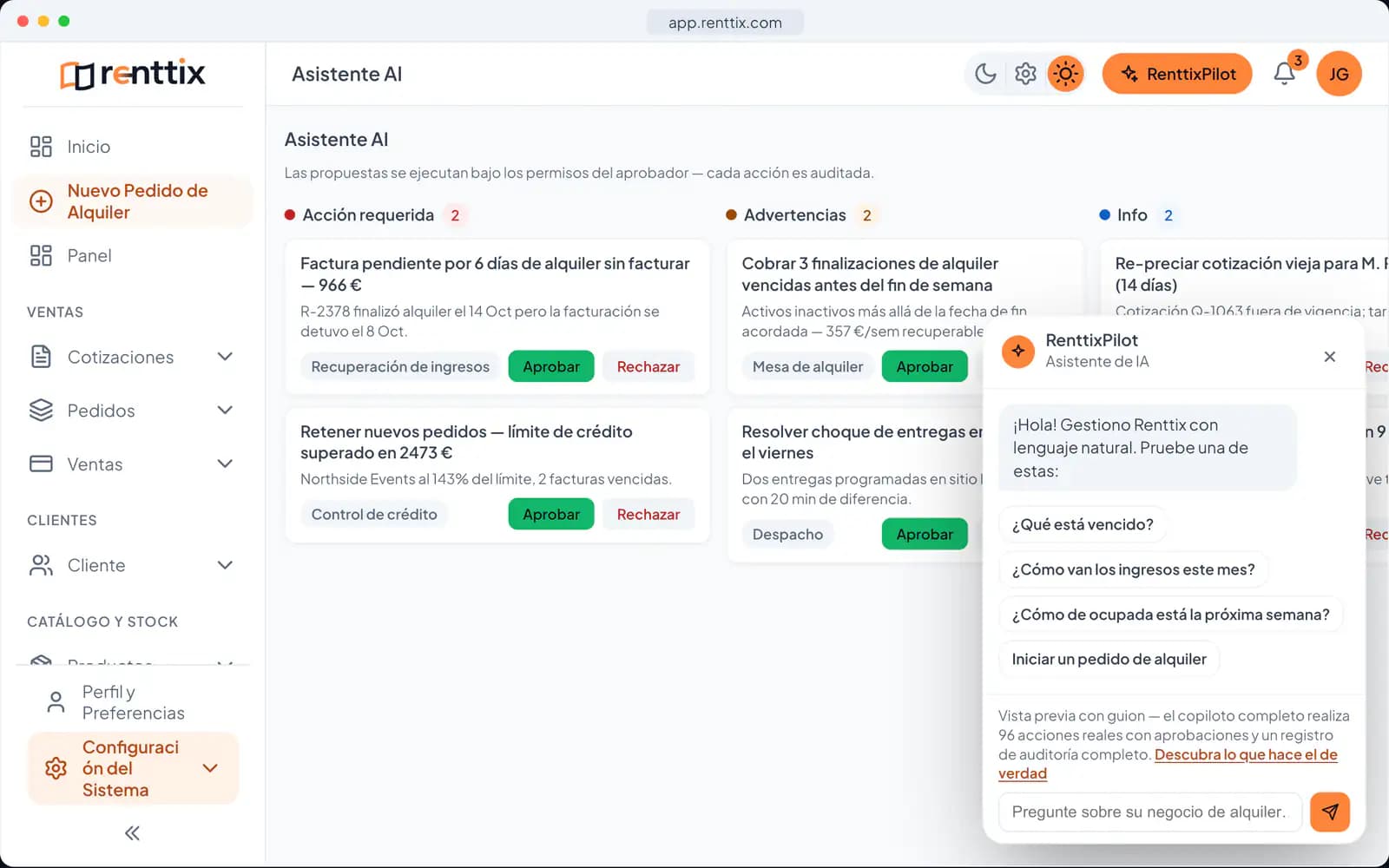Collapse the sidebar with double chevron
1389x868 pixels.
click(x=132, y=833)
